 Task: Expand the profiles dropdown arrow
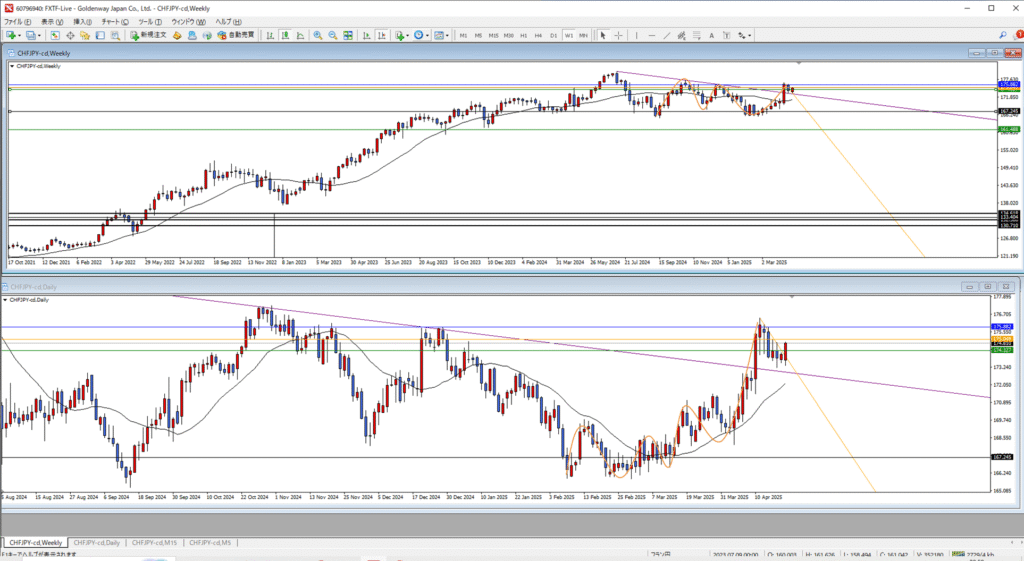[x=39, y=36]
